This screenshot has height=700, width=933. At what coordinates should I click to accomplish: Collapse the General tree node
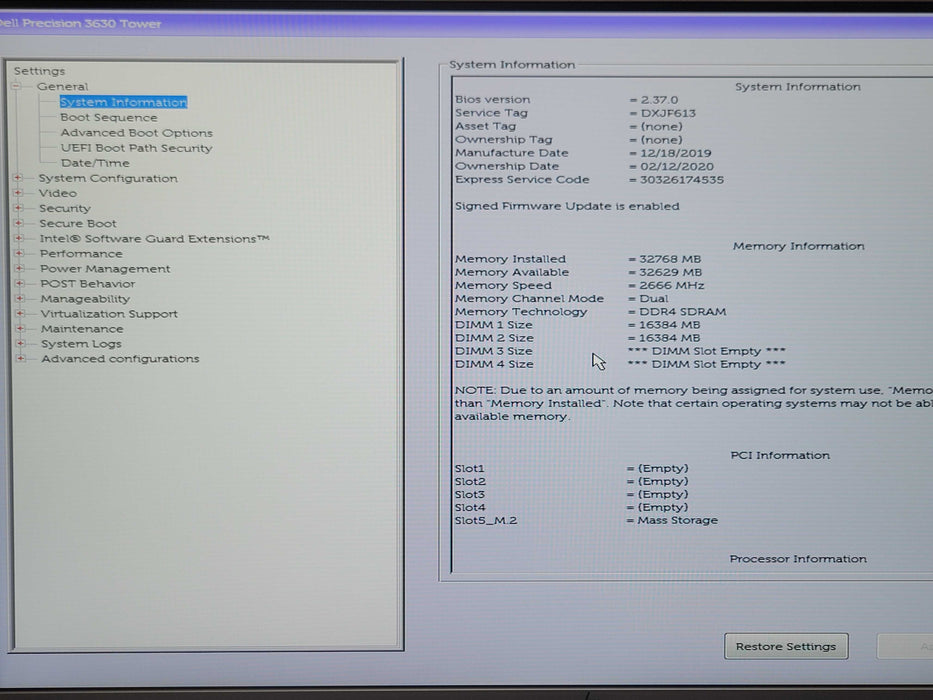point(17,86)
